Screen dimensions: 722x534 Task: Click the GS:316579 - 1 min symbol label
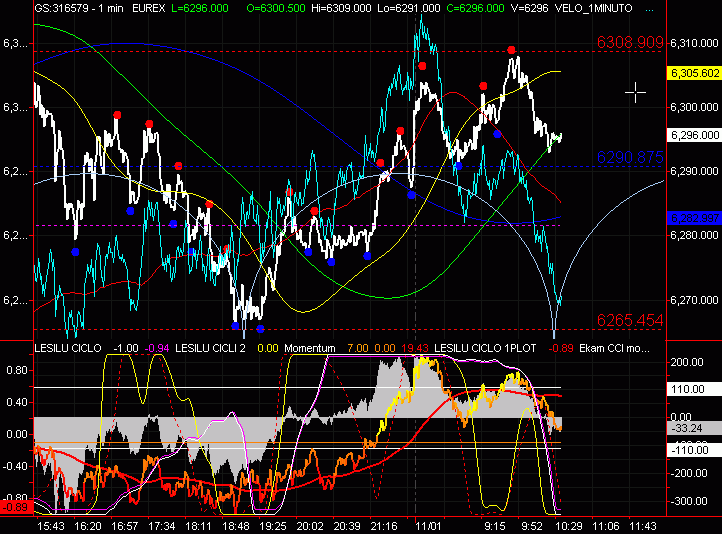click(x=79, y=8)
